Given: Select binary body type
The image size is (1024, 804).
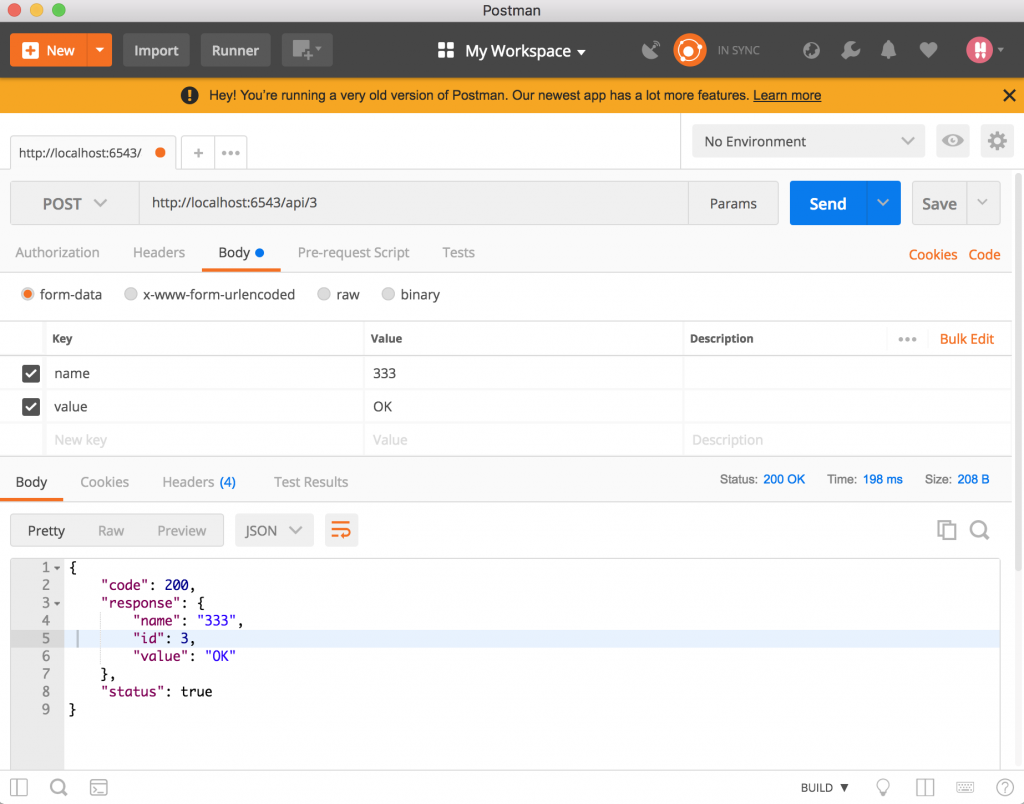Looking at the screenshot, I should click(x=388, y=294).
